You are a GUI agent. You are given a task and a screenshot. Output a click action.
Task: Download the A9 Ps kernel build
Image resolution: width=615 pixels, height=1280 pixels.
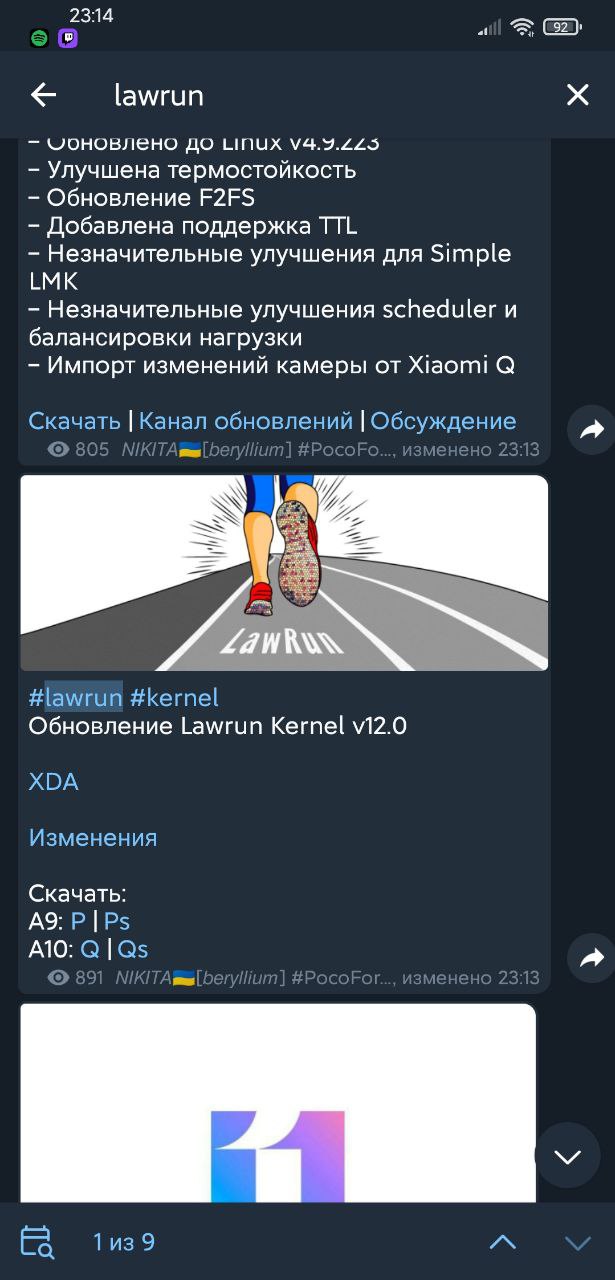point(117,921)
